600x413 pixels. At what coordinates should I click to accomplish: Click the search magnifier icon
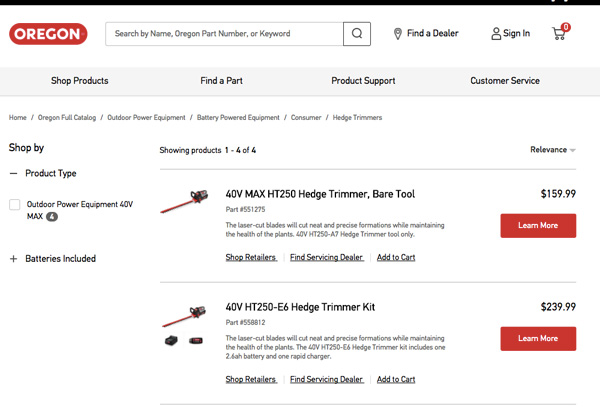pyautogui.click(x=357, y=34)
